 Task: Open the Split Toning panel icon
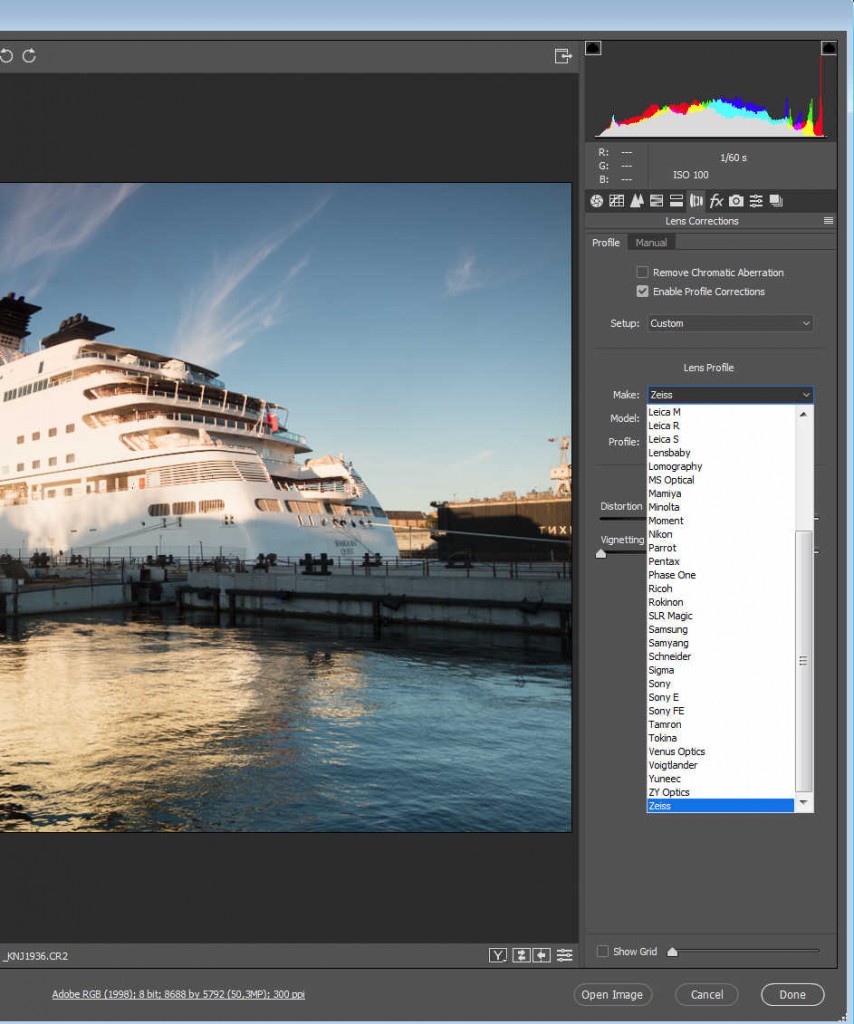point(677,201)
